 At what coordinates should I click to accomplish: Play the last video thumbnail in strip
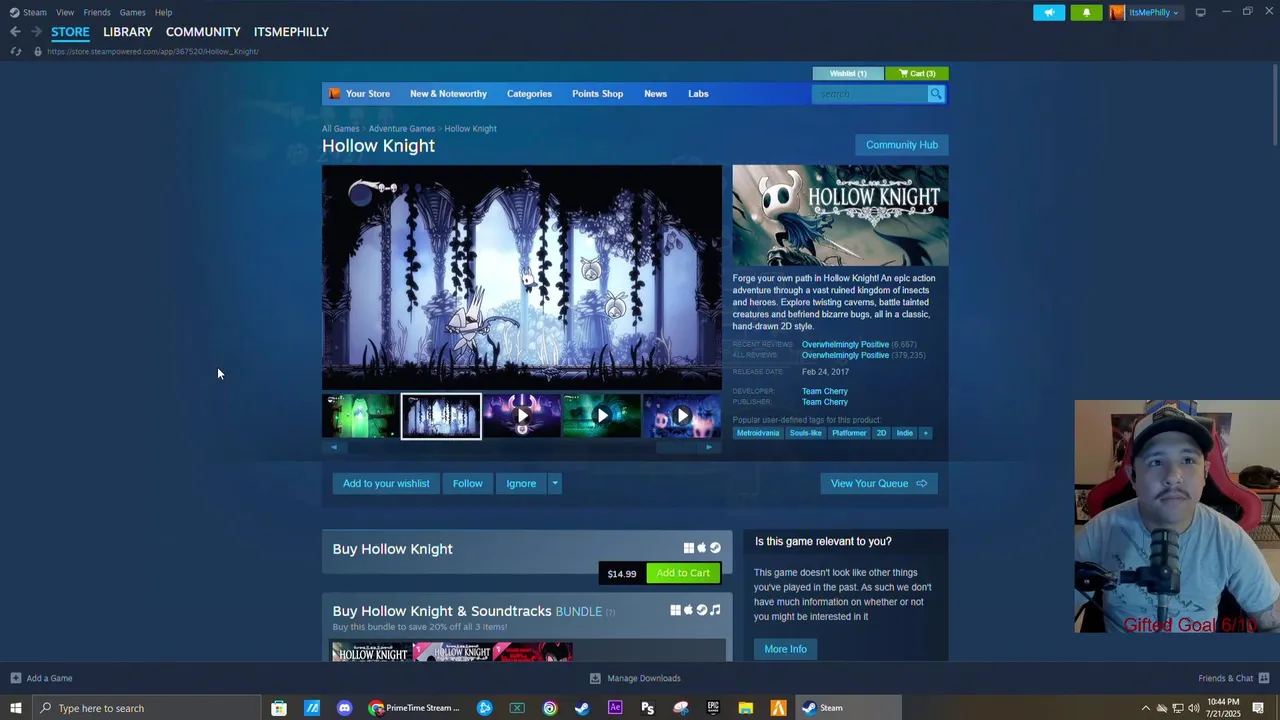tap(682, 416)
